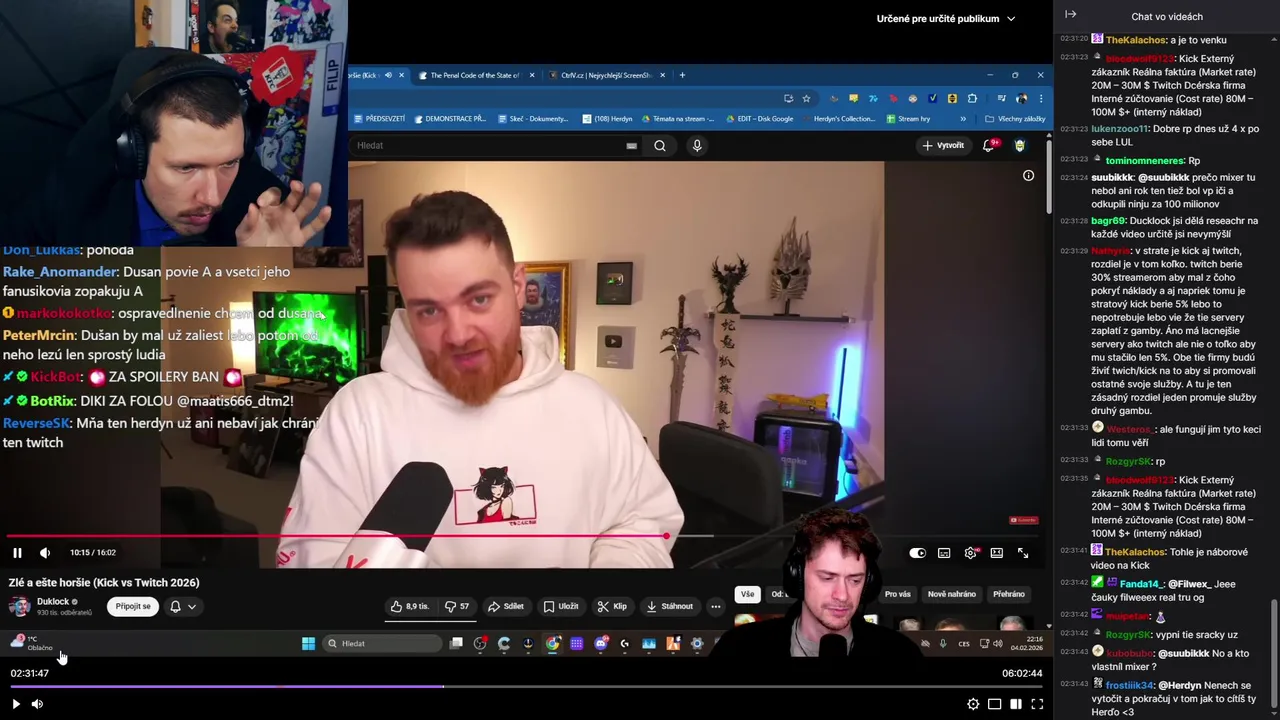This screenshot has width=1280, height=720.
Task: Enter fullscreen in outer player
Action: 1037,704
